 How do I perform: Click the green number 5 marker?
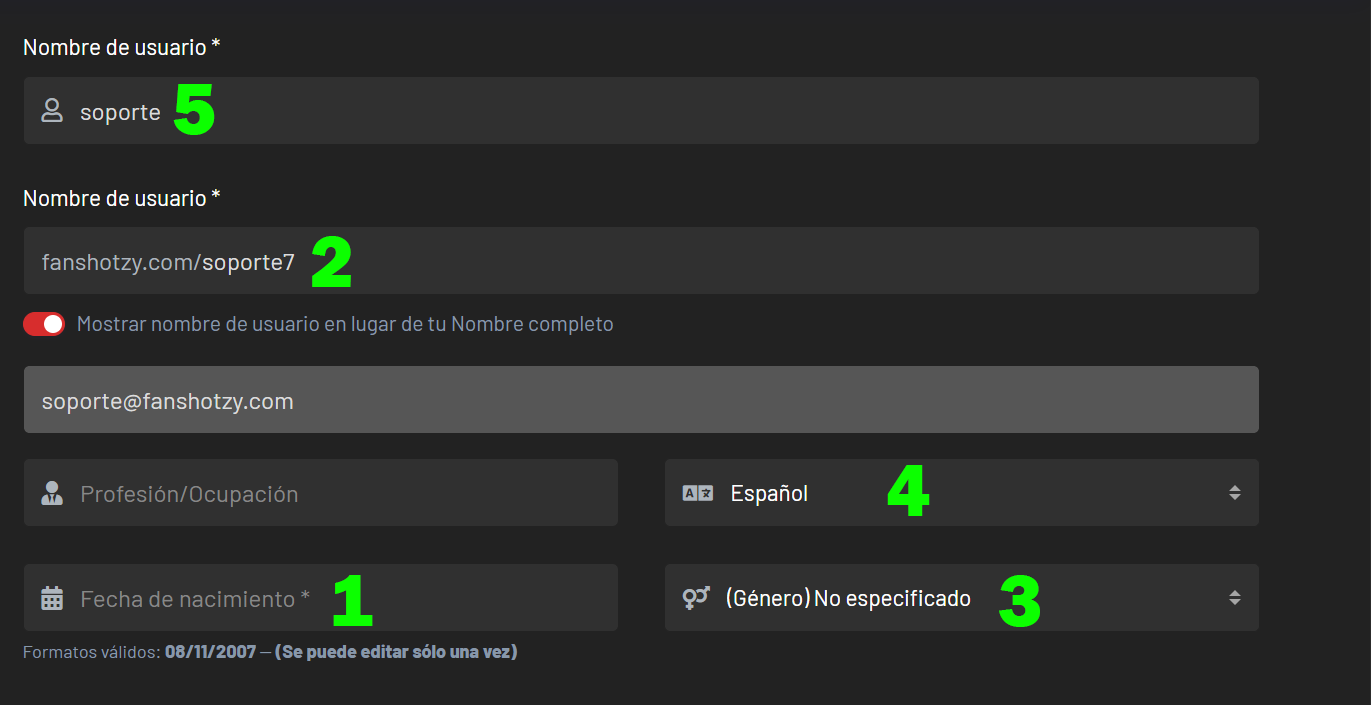[194, 110]
